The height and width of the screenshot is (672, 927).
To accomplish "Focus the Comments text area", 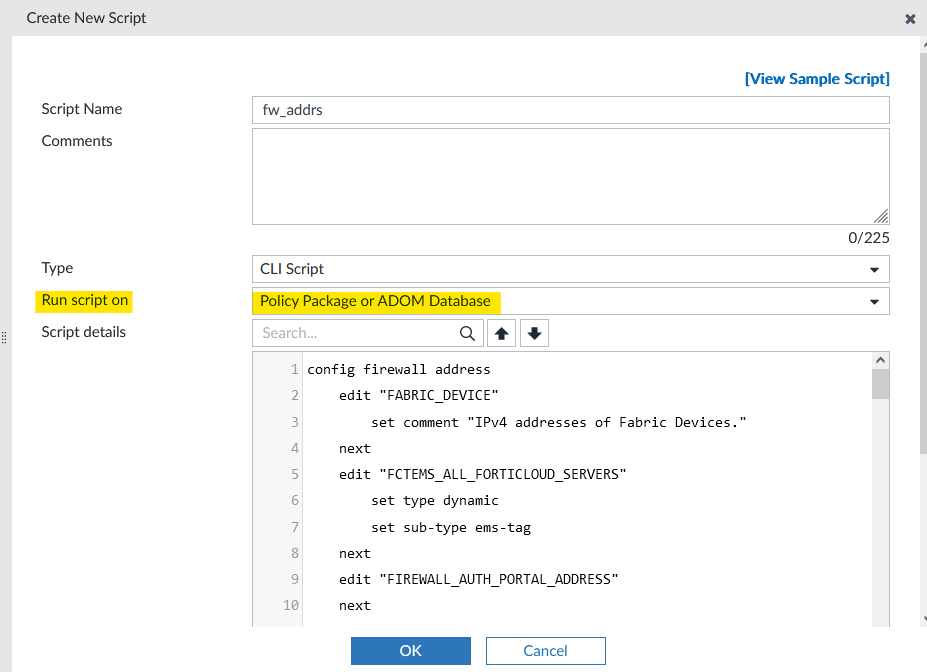I will (x=570, y=176).
